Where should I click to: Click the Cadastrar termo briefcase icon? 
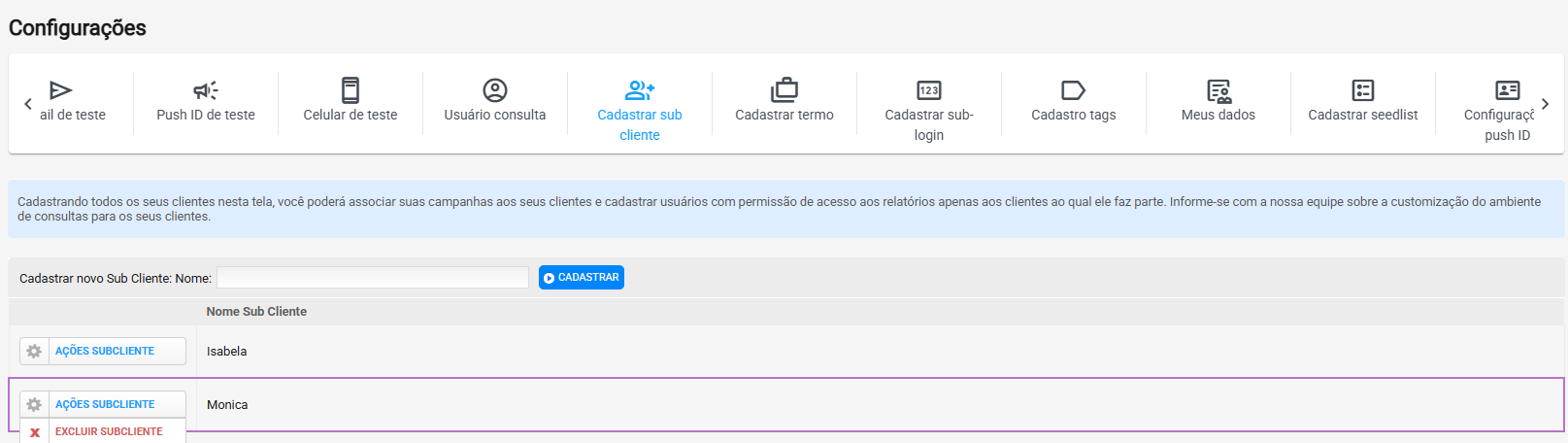[784, 90]
